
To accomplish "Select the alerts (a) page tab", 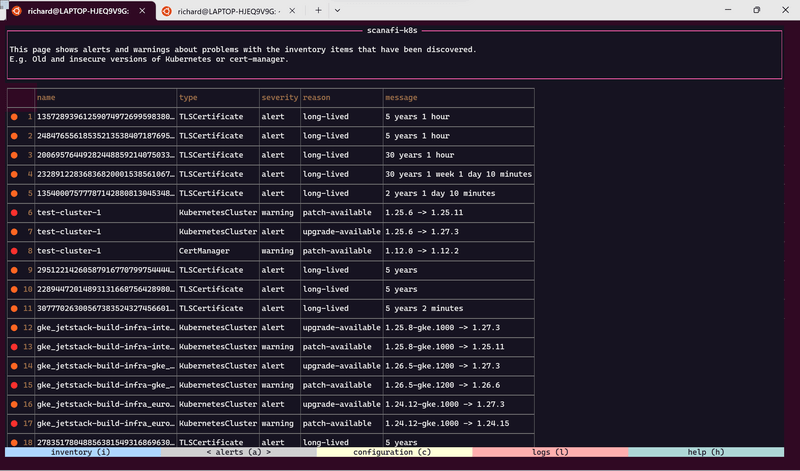I will coord(239,452).
